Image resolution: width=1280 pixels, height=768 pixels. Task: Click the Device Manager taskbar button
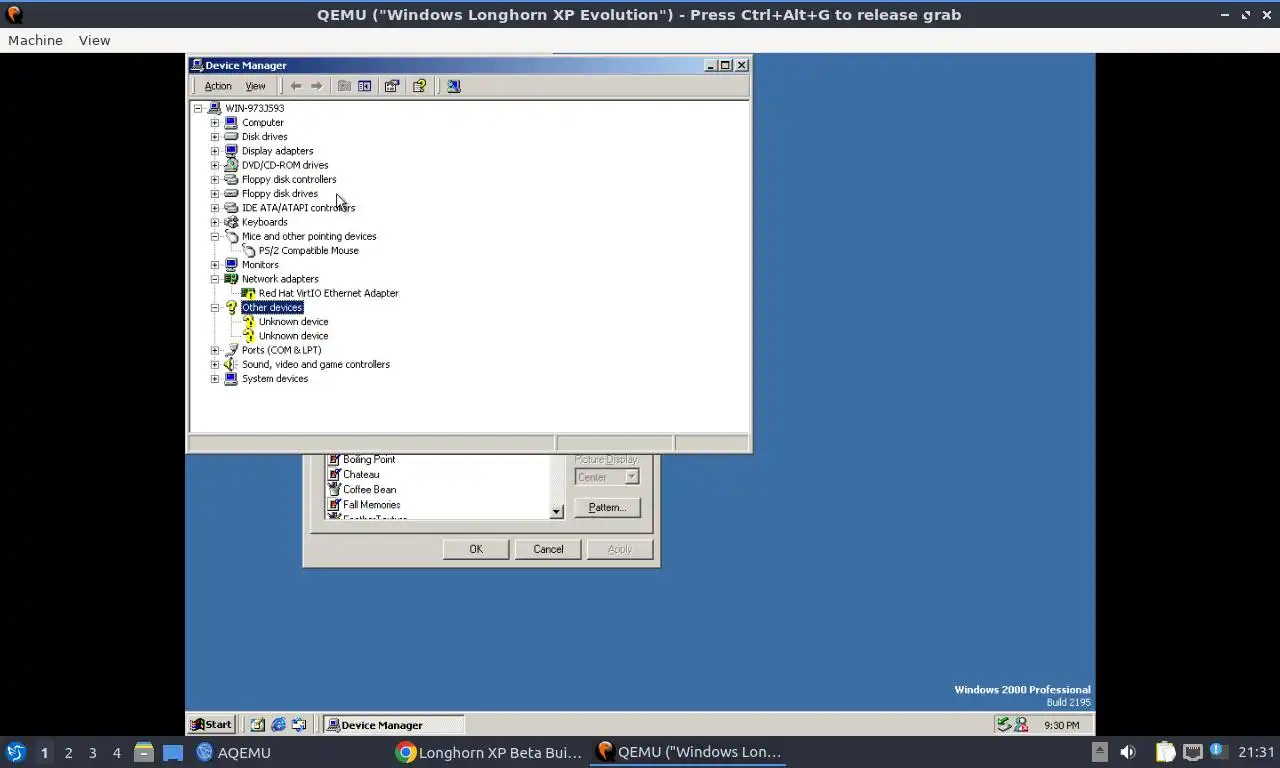click(394, 725)
